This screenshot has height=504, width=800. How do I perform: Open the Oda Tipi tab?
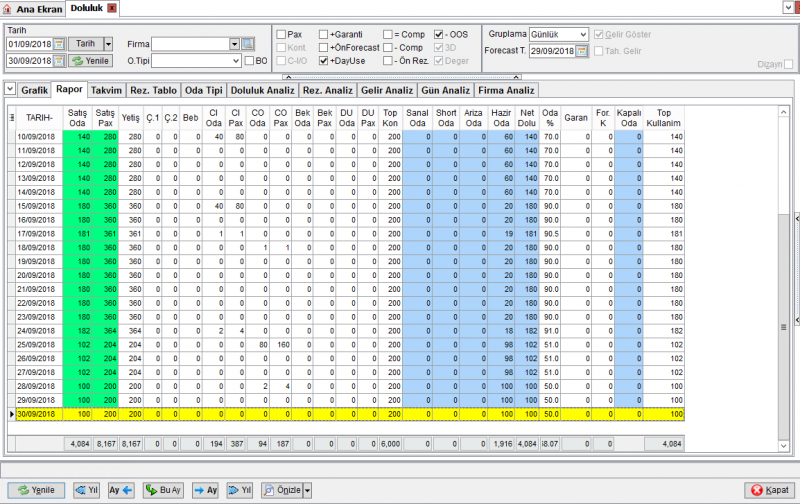coord(204,90)
